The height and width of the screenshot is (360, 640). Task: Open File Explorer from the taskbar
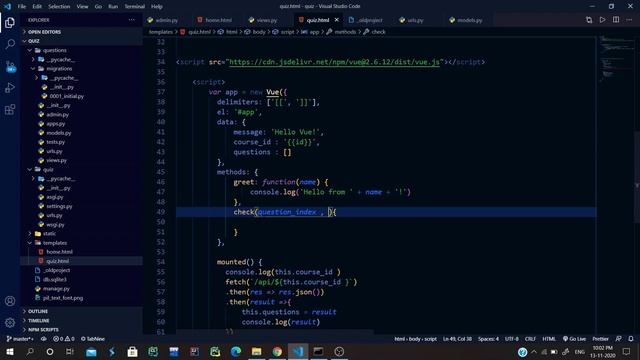tap(256, 351)
